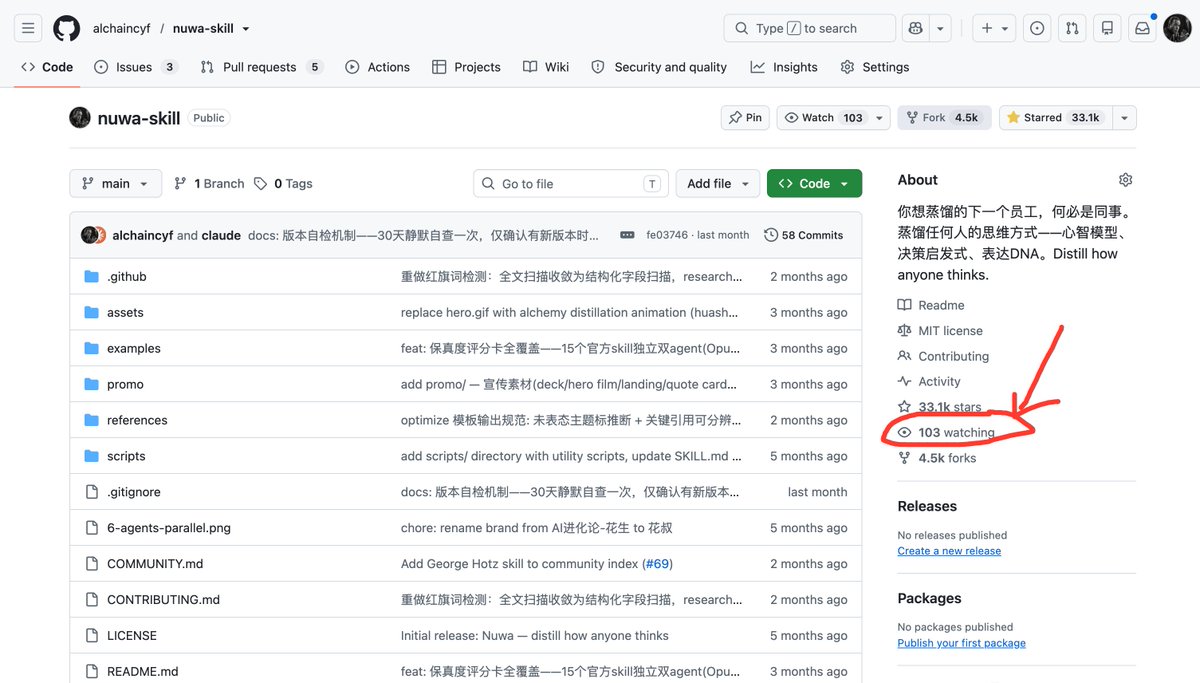Click the .gitignore file icon
Screen dimensions: 1200x683
(91, 492)
